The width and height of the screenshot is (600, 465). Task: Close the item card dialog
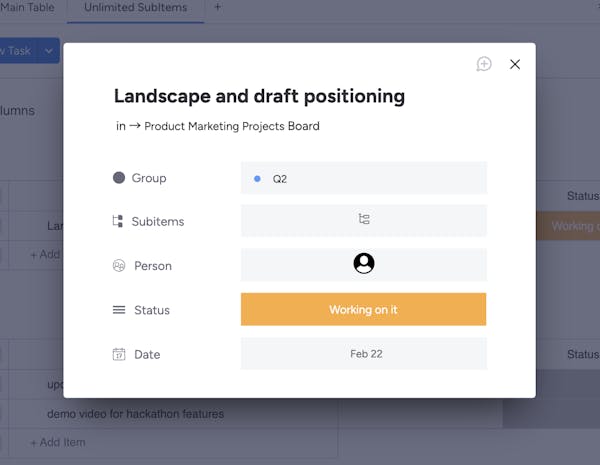coord(515,64)
